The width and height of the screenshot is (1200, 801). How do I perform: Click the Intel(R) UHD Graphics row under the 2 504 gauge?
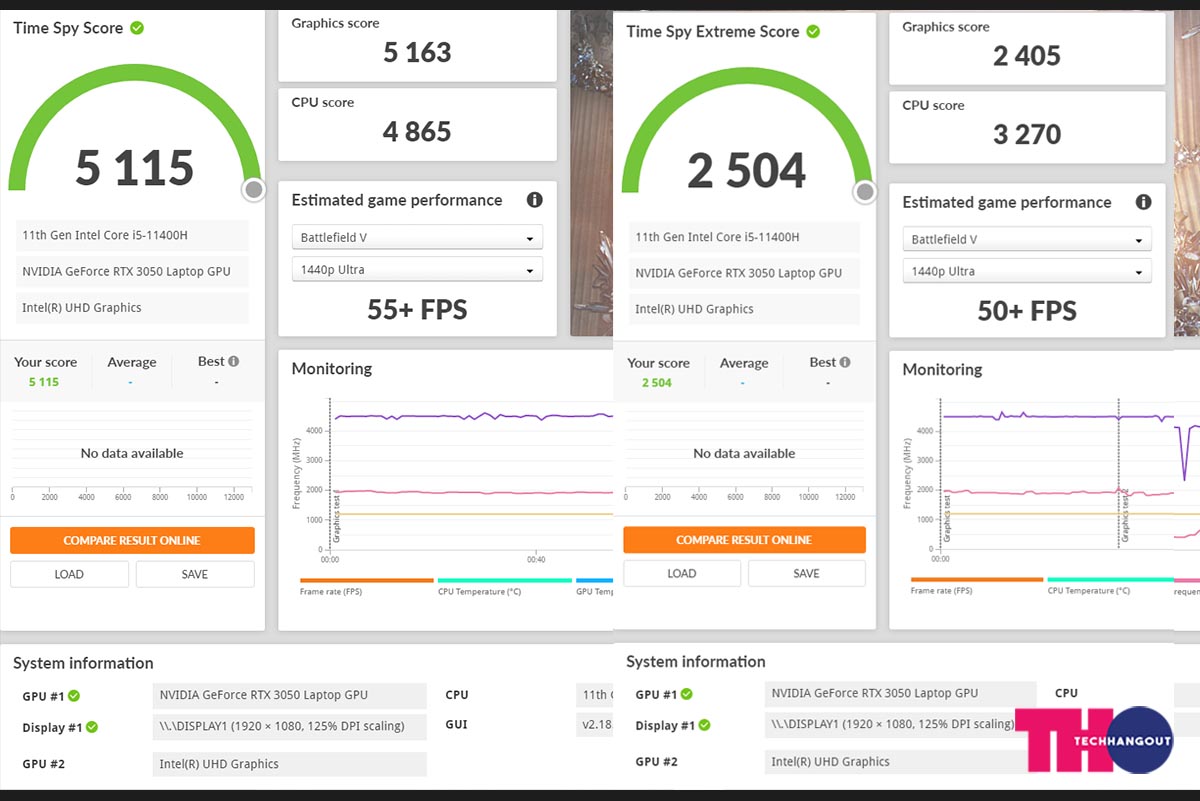(744, 309)
